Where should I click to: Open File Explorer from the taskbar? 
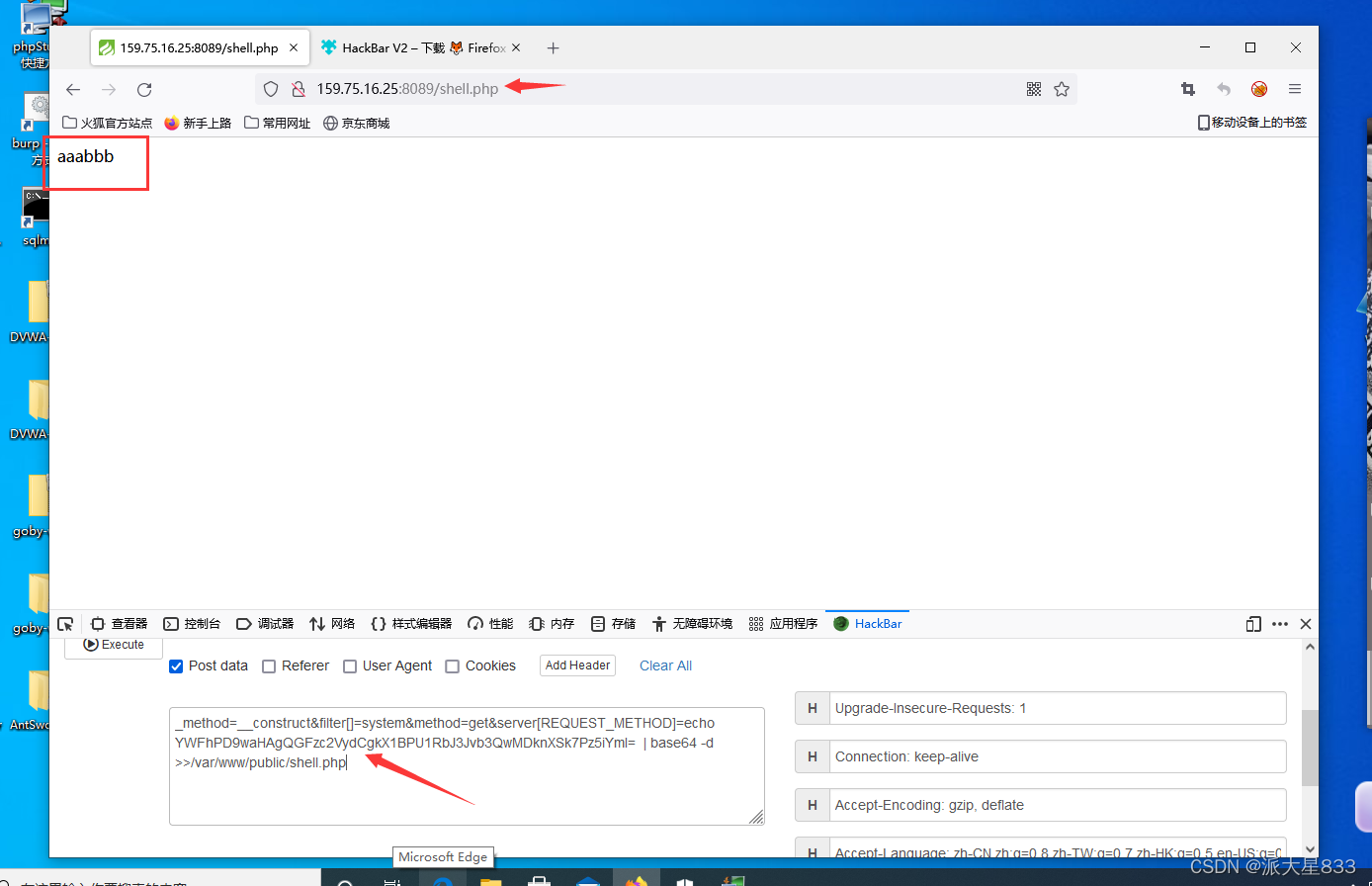pos(491,879)
